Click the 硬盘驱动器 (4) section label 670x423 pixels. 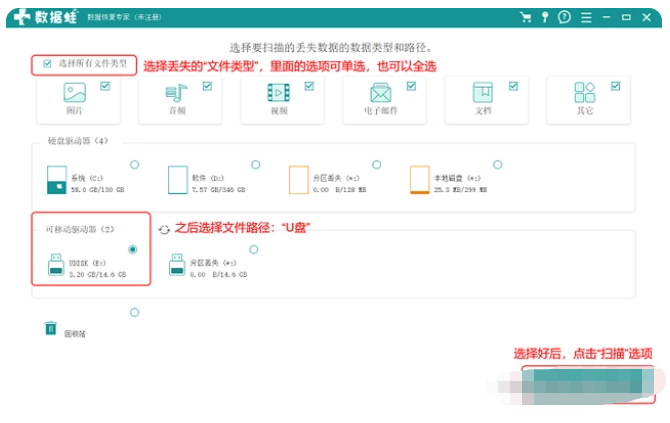tap(78, 141)
